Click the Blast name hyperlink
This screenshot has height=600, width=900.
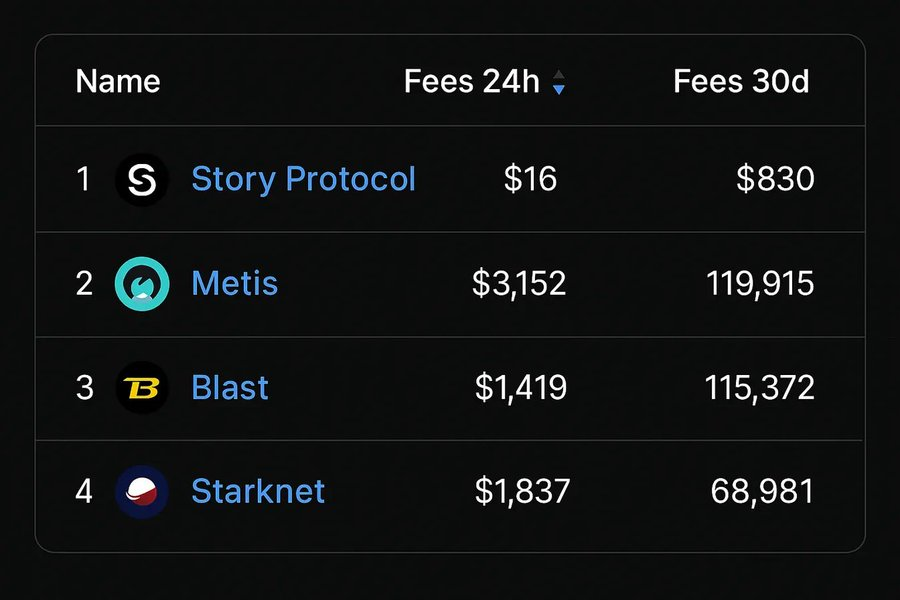click(229, 388)
